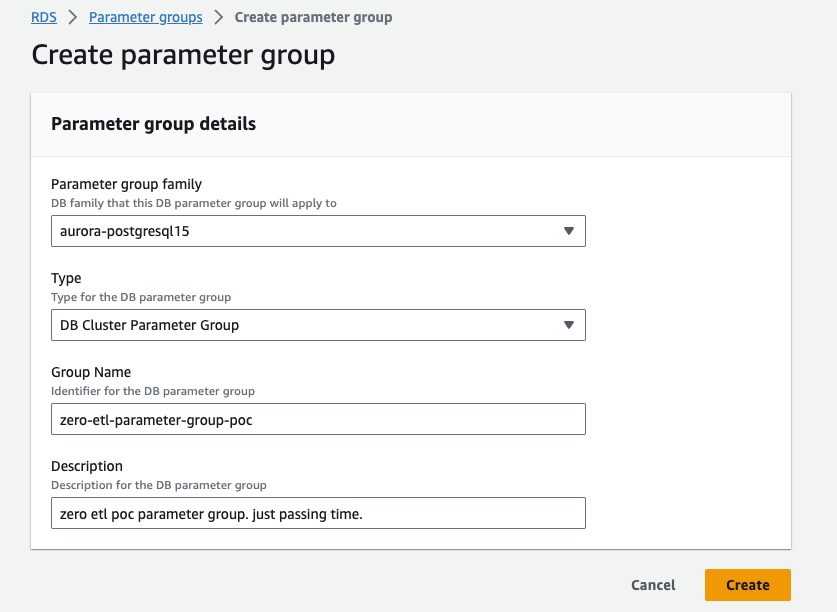Click into the Description text field
This screenshot has width=837, height=612.
click(x=318, y=513)
